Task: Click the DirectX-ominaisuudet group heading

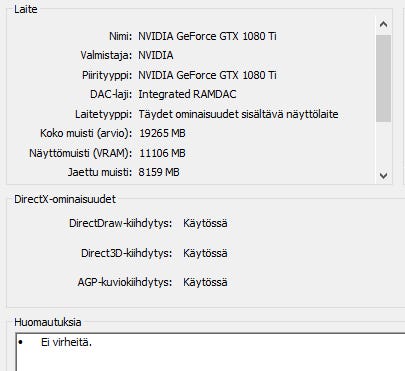Action: (x=65, y=199)
